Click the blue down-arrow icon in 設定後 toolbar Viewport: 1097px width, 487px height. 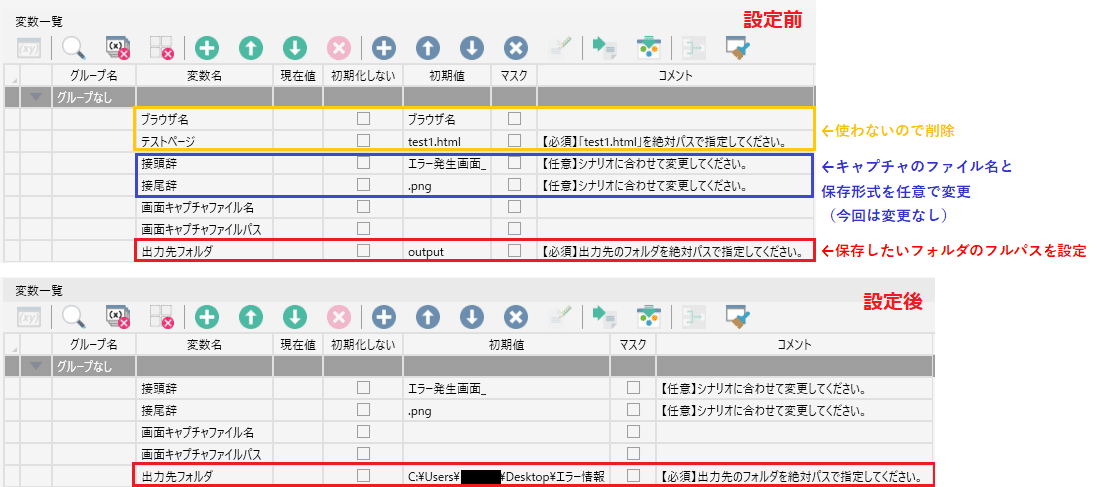[x=472, y=317]
